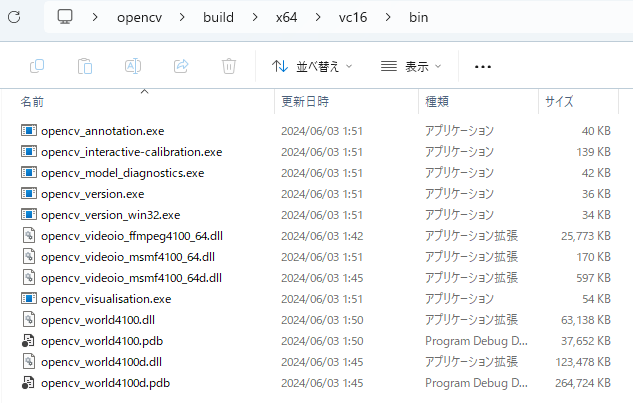This screenshot has height=403, width=633.
Task: Open the three-dots more options menu
Action: tap(483, 67)
